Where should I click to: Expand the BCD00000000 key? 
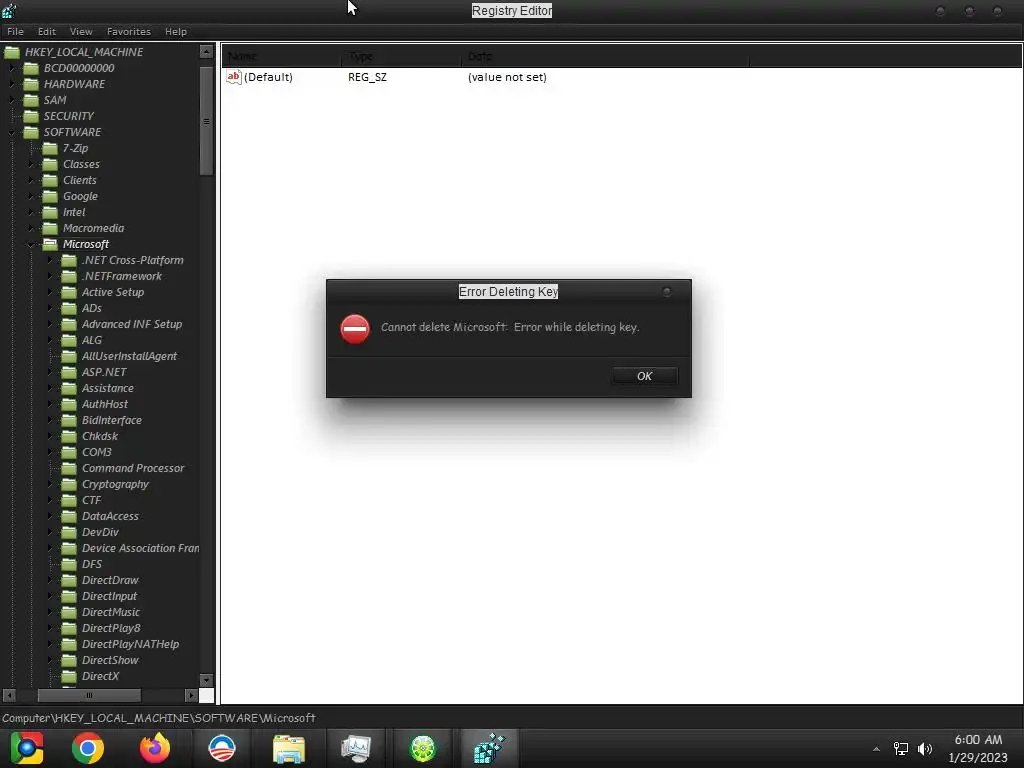(x=12, y=68)
